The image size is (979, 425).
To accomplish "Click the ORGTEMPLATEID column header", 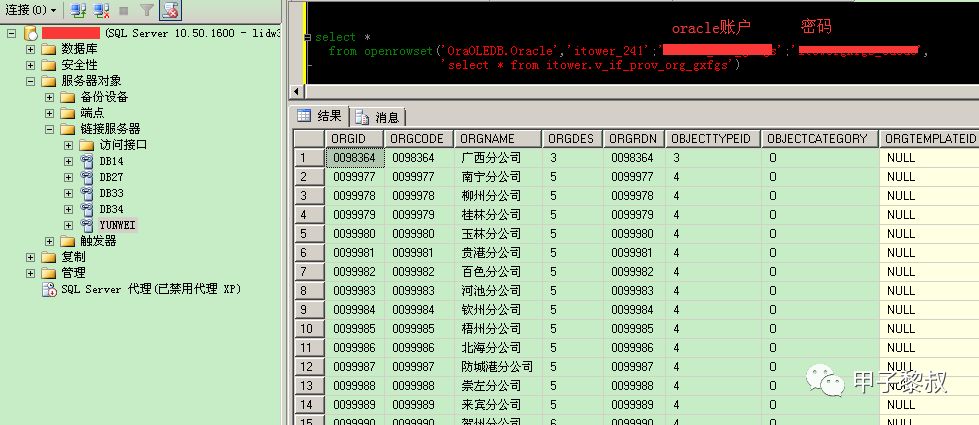I will [928, 139].
